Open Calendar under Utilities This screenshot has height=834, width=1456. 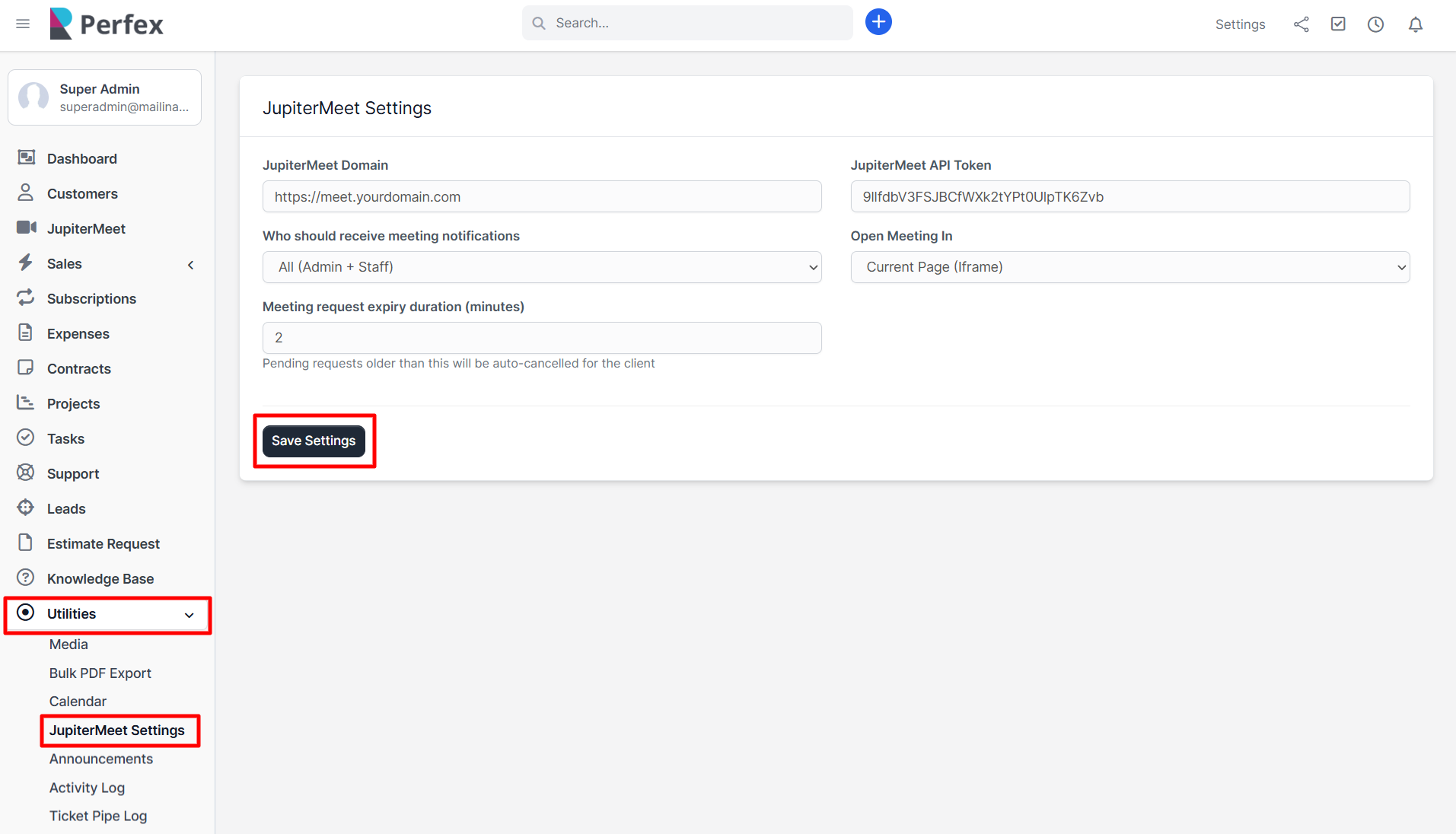click(78, 702)
